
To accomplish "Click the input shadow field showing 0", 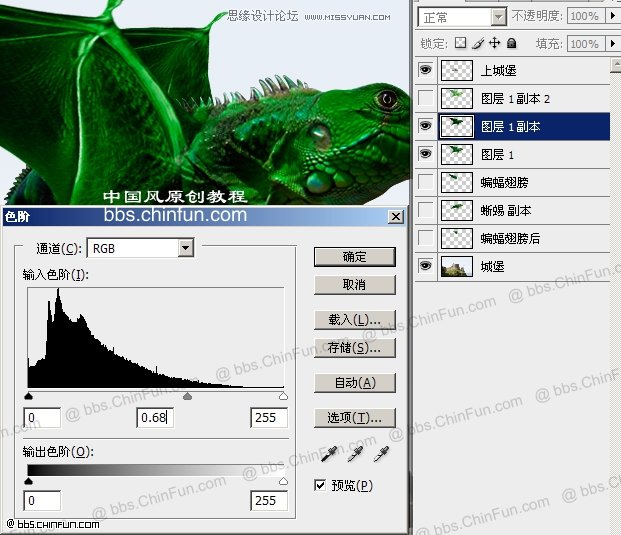I will tap(42, 417).
